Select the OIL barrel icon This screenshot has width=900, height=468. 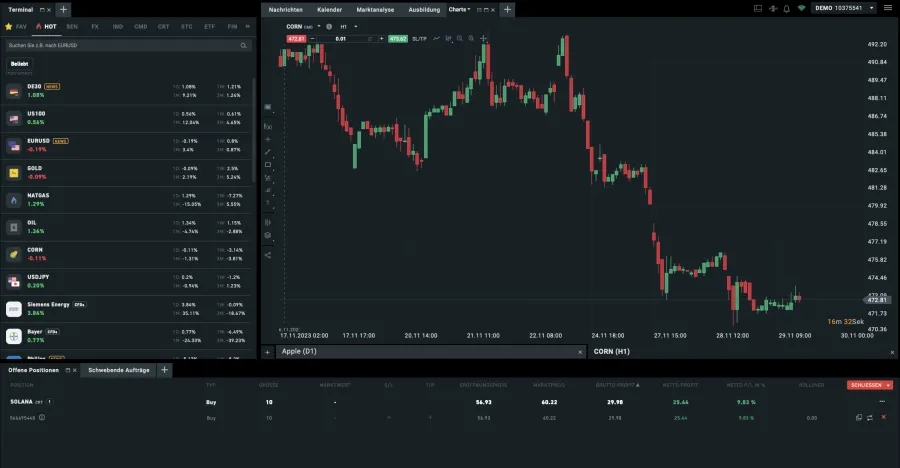coord(14,227)
